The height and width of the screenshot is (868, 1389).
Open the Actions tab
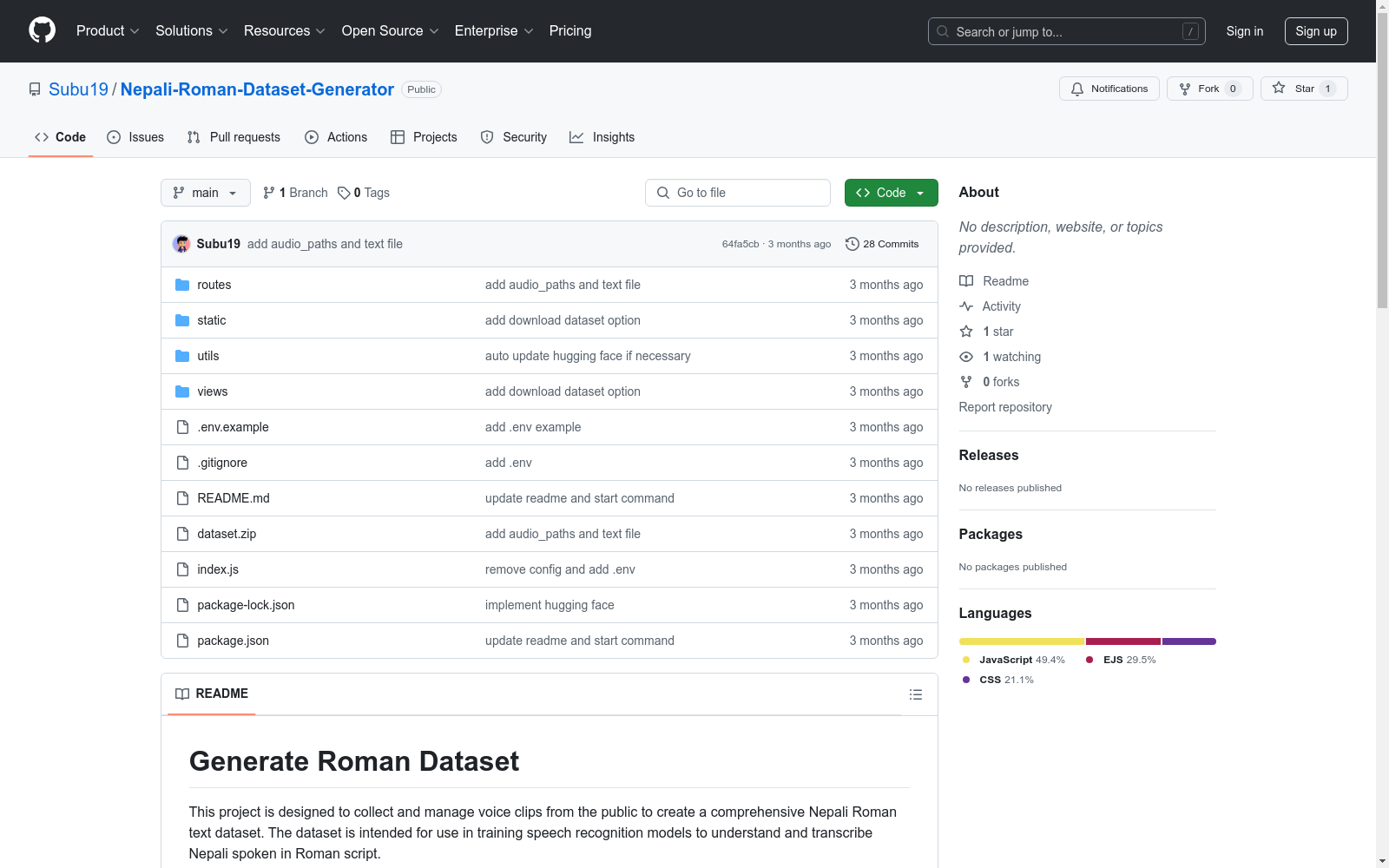[336, 137]
